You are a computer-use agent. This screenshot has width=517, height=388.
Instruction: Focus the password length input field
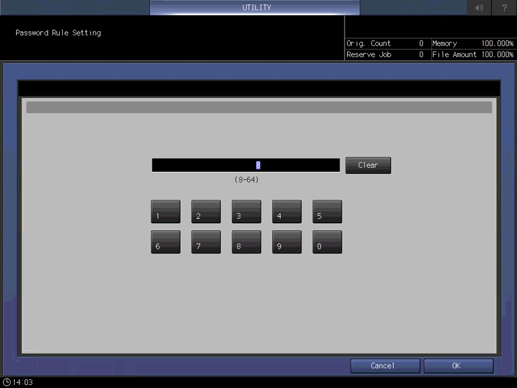pyautogui.click(x=246, y=165)
